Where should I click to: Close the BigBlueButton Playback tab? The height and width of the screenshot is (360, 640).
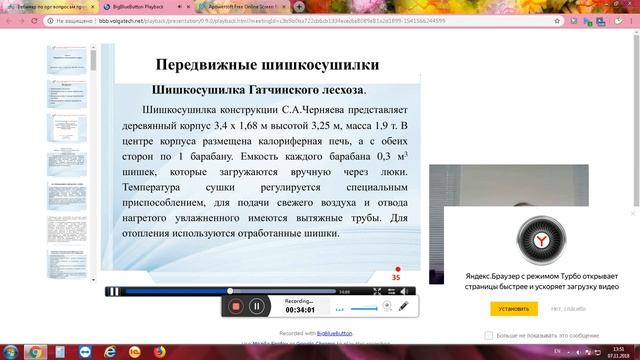(x=188, y=7)
